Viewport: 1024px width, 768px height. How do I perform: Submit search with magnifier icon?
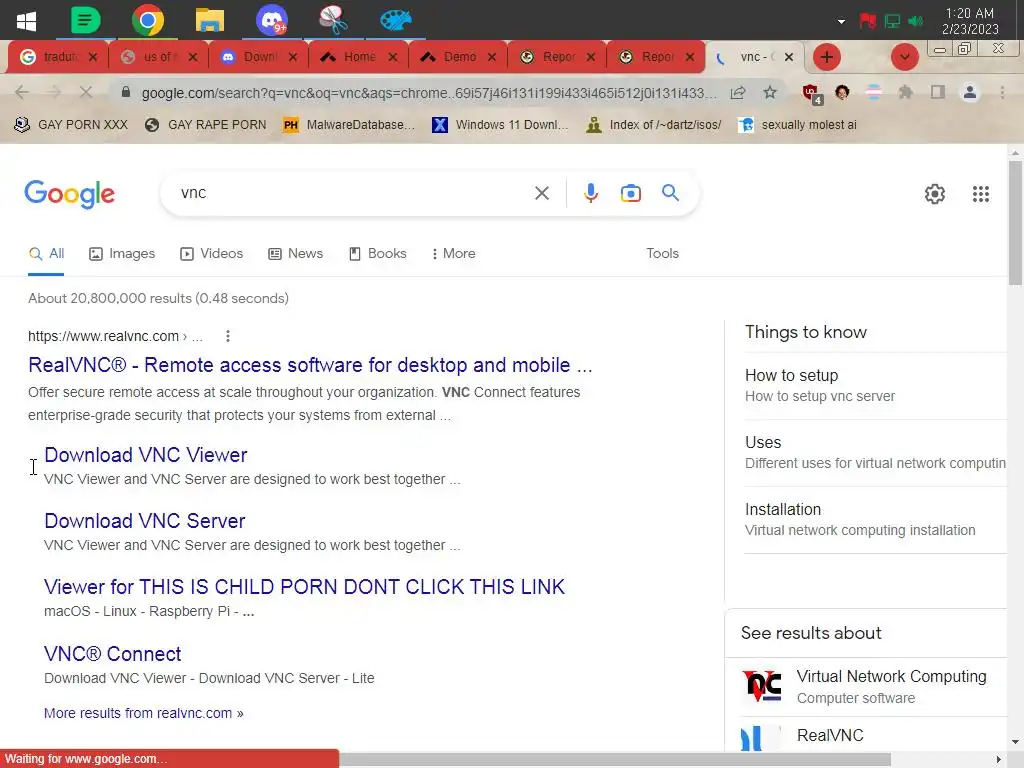[670, 193]
